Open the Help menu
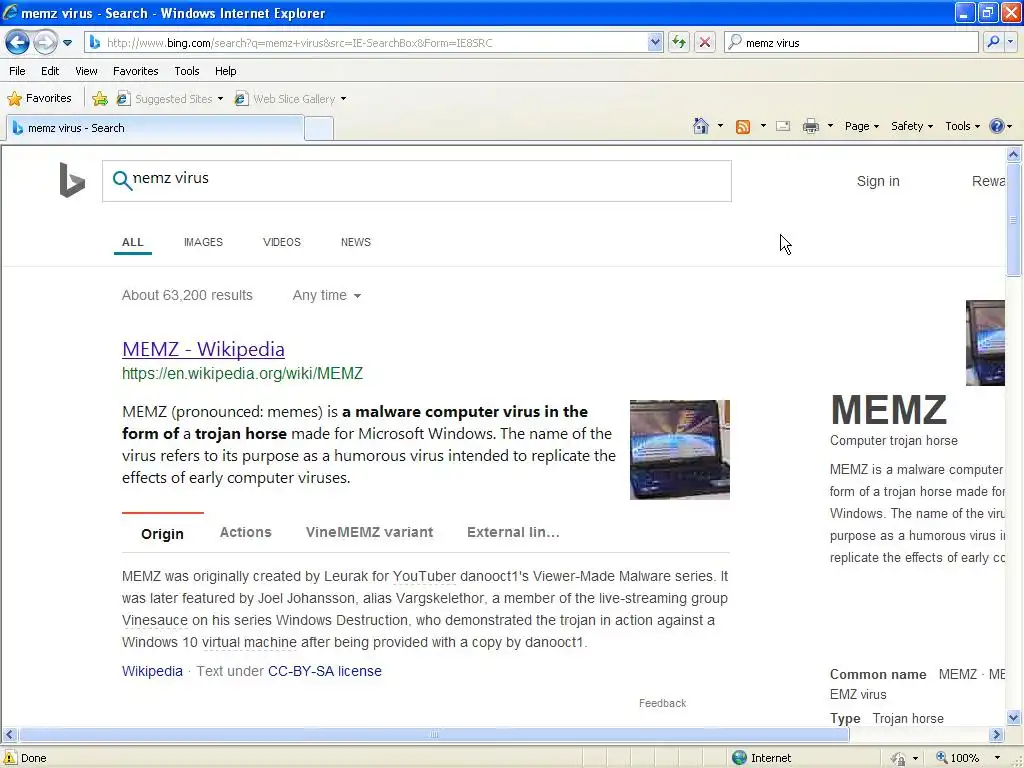This screenshot has width=1024, height=768. (226, 71)
